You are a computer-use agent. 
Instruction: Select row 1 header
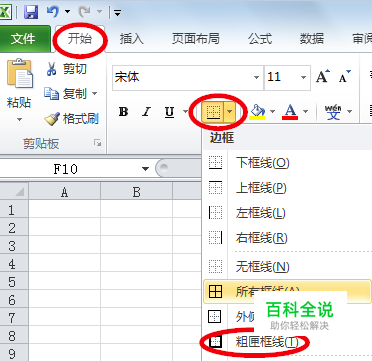pos(14,210)
